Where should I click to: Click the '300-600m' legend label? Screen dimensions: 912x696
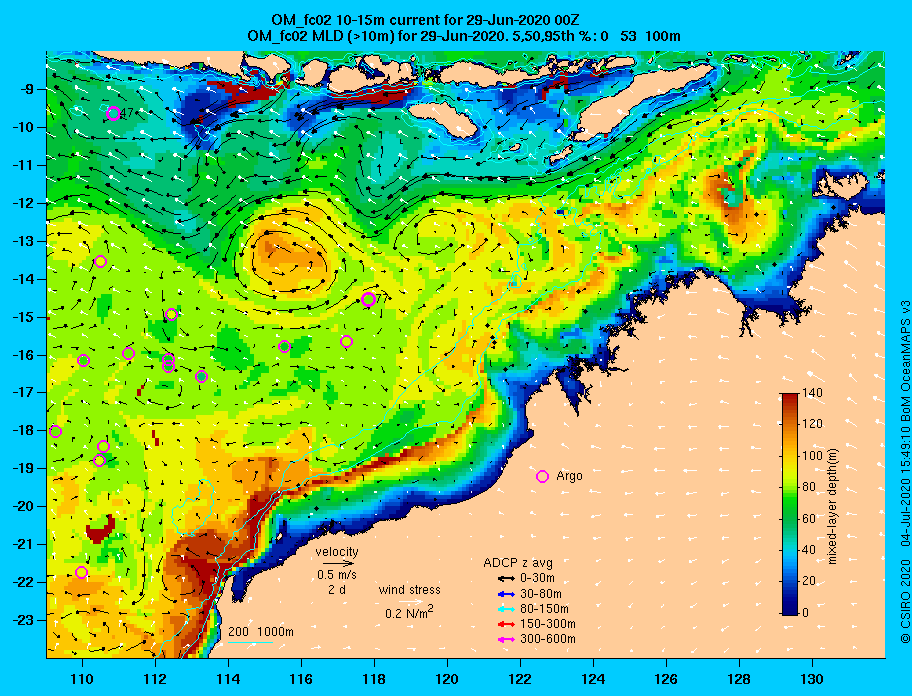pos(548,639)
